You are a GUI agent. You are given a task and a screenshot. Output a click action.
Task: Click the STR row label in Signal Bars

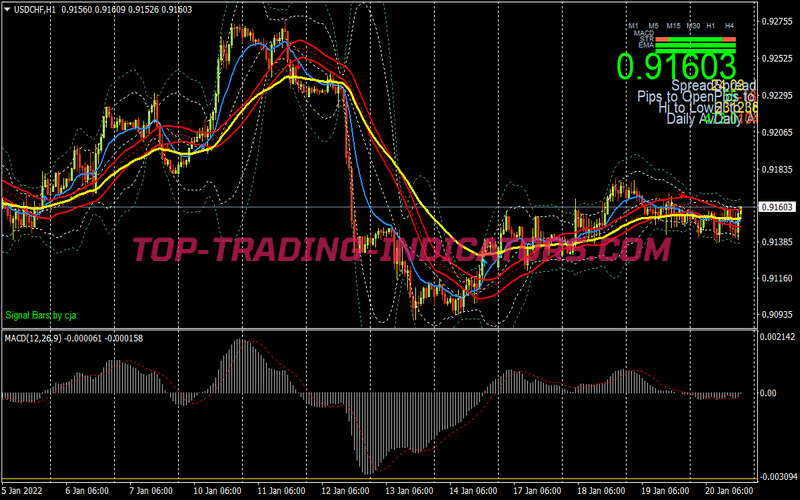(x=647, y=39)
